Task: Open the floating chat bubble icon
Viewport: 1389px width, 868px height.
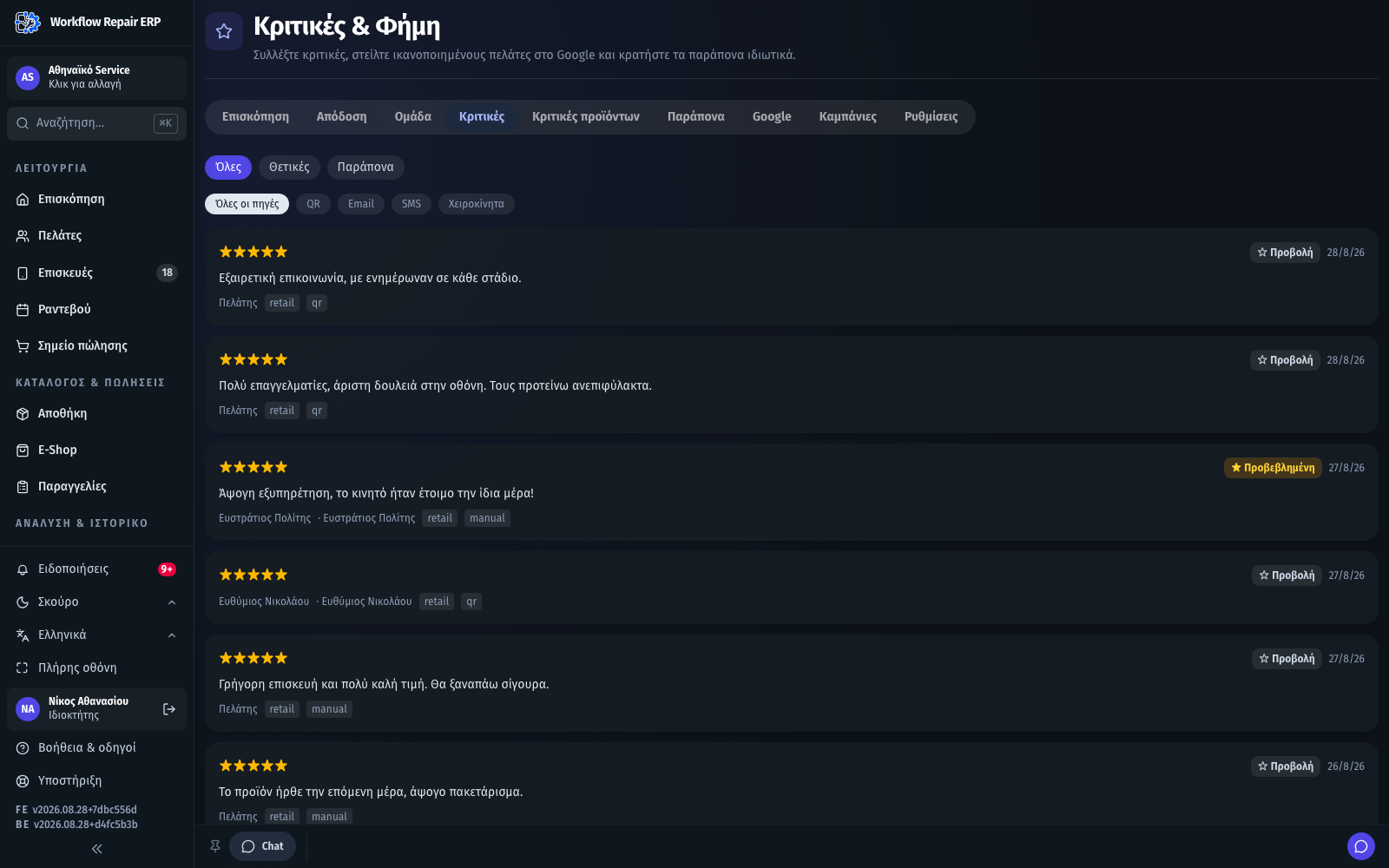Action: point(1360,846)
